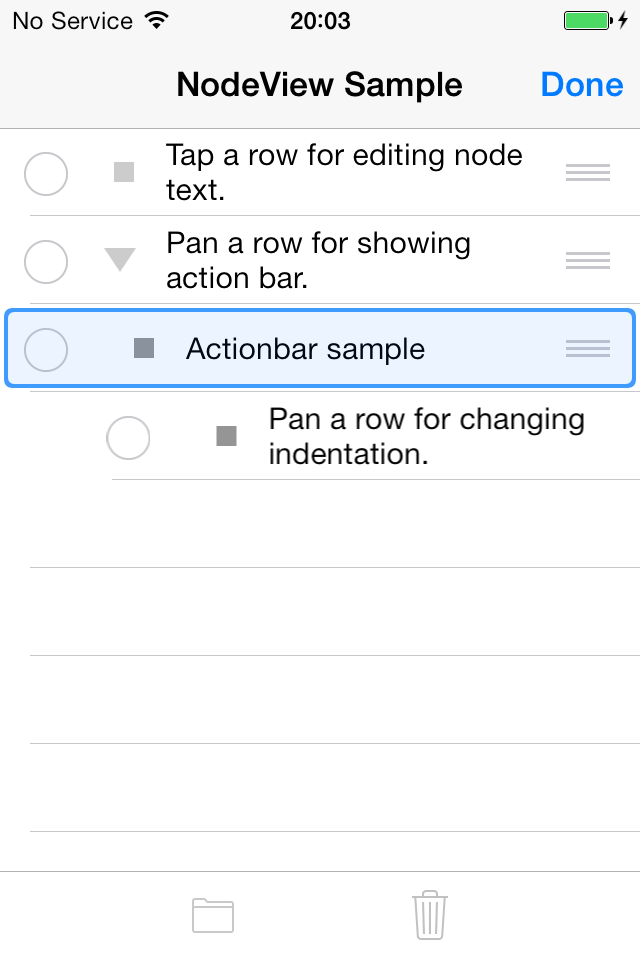Tap the trash can delete icon
The width and height of the screenshot is (640, 960).
click(429, 915)
